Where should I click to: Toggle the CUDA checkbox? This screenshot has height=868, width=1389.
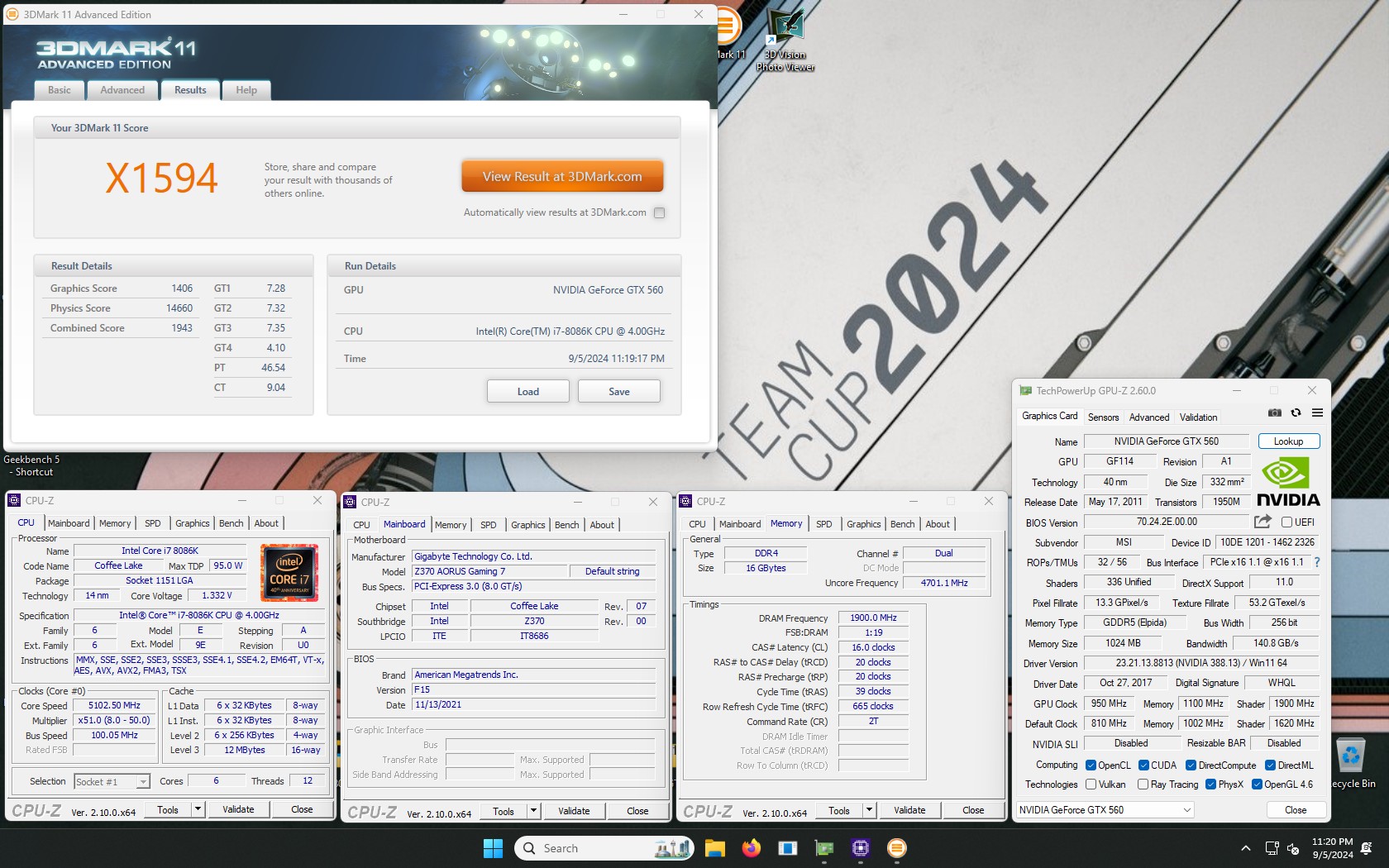pyautogui.click(x=1144, y=765)
